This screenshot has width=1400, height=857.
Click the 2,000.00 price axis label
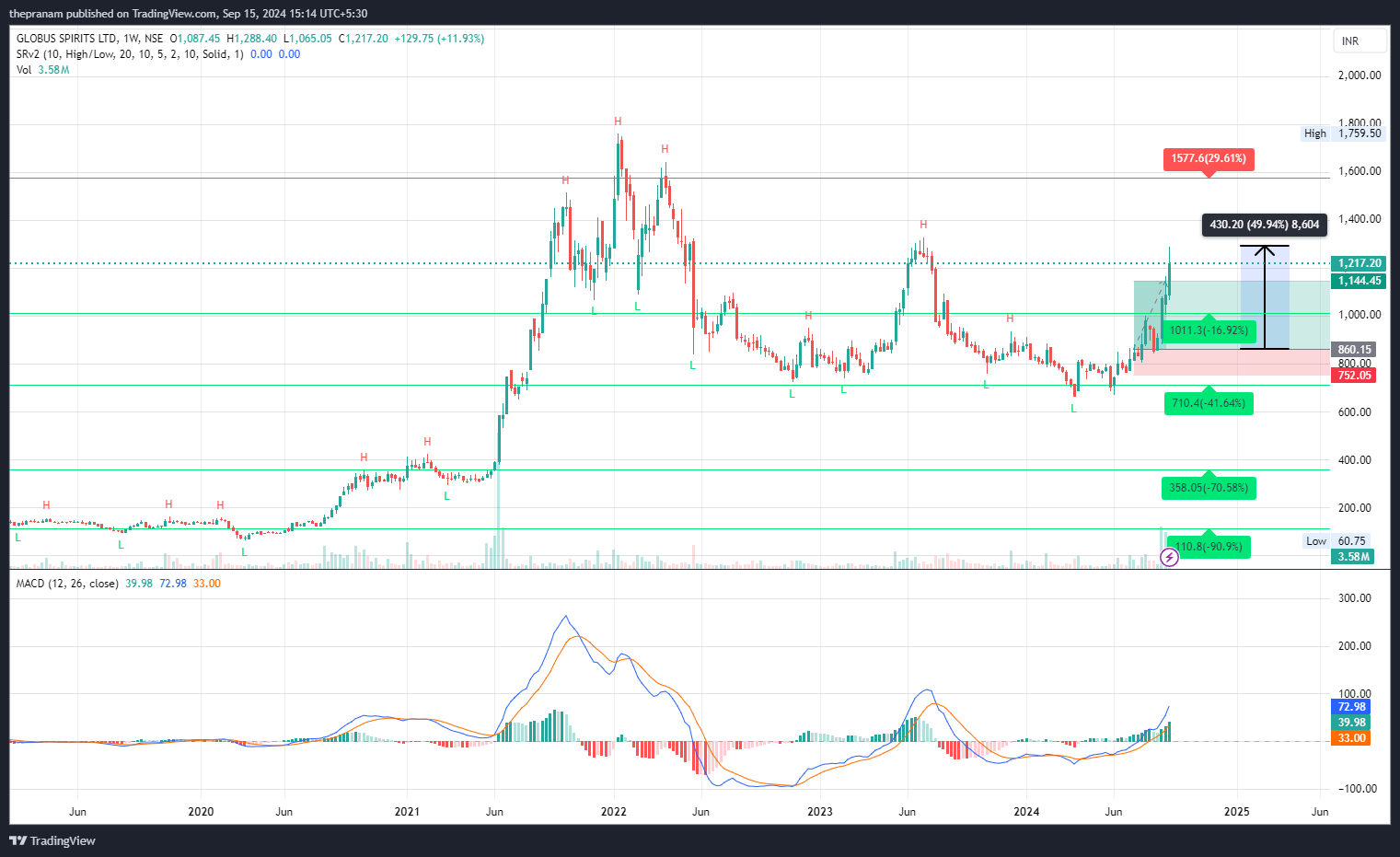pos(1360,75)
